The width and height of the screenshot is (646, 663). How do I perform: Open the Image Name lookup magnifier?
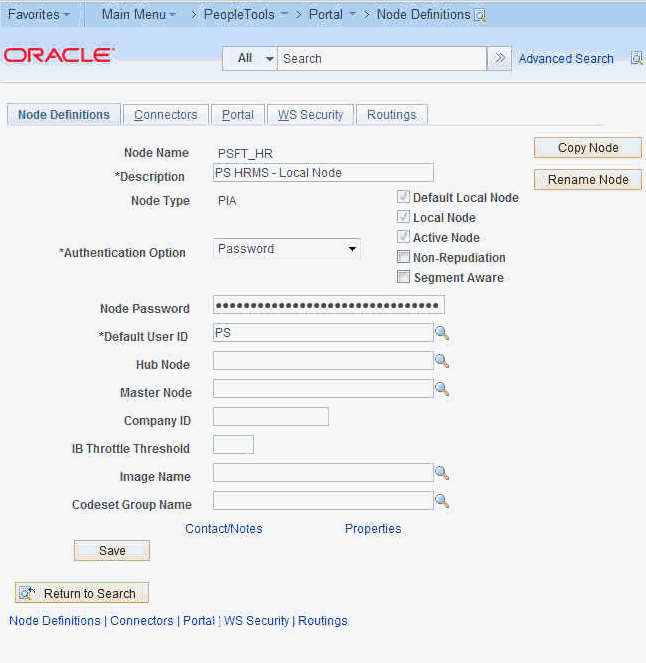[x=442, y=473]
